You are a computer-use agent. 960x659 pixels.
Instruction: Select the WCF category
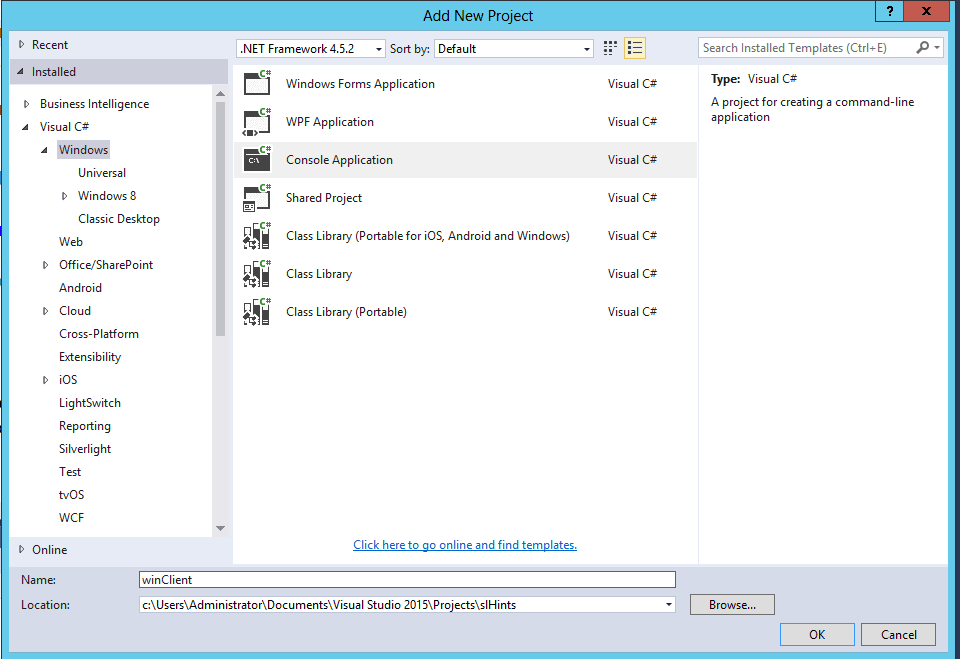coord(71,518)
